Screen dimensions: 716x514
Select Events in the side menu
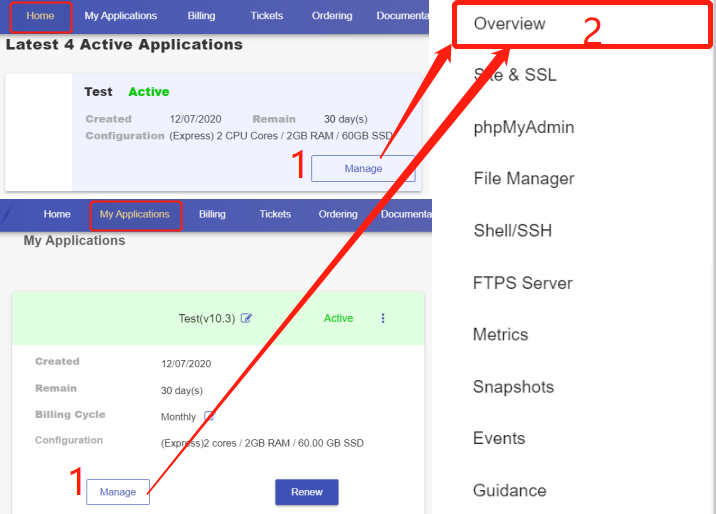[499, 438]
